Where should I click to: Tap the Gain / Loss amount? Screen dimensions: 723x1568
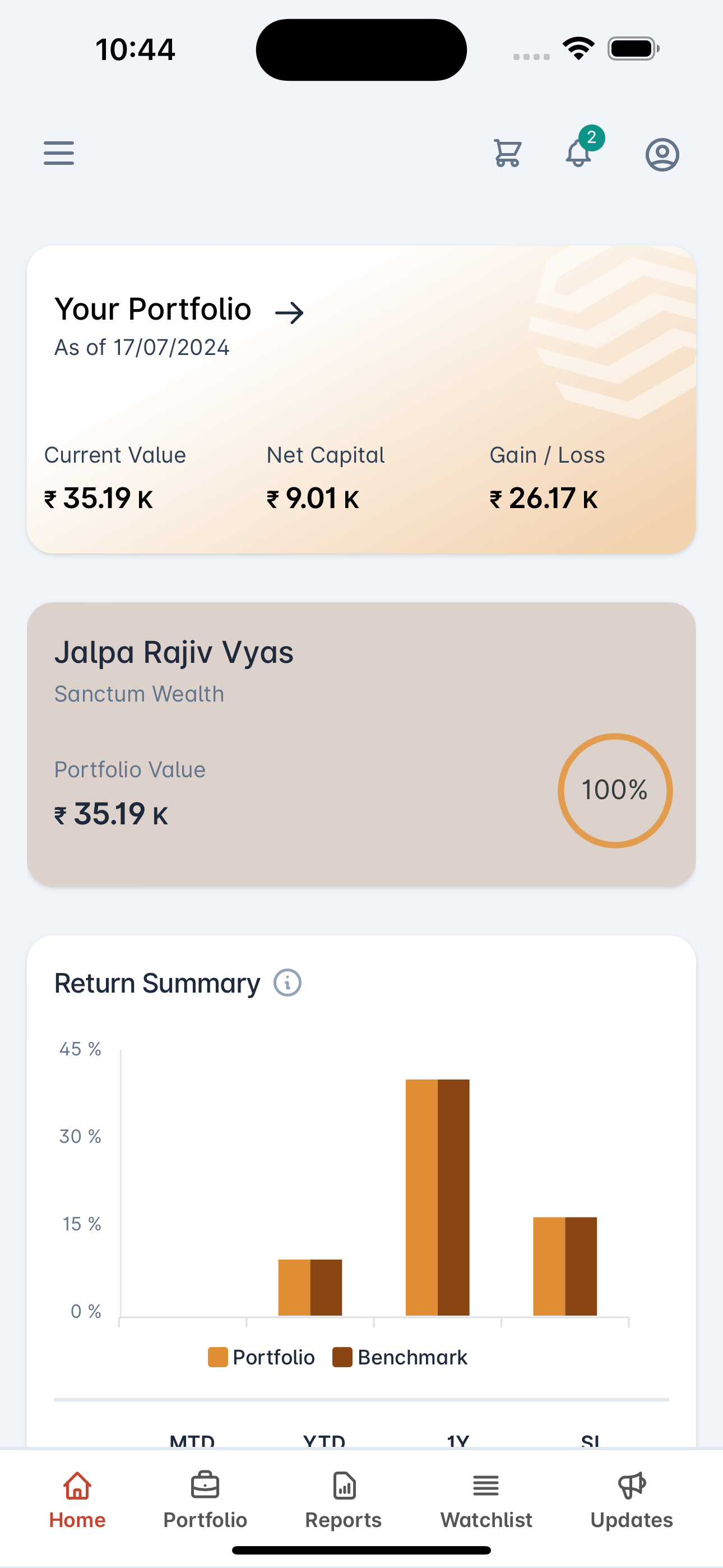(x=544, y=499)
